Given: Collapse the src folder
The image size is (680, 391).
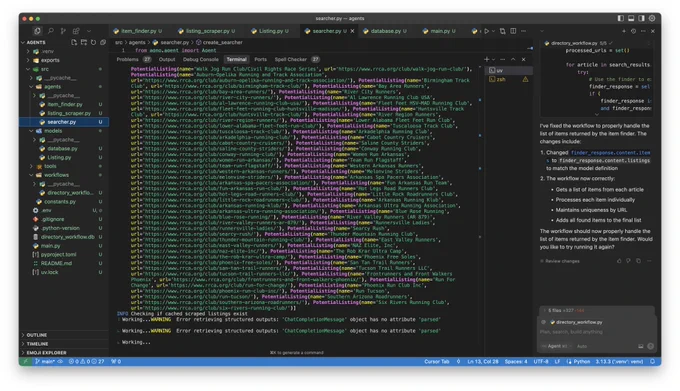Looking at the screenshot, I should [x=45, y=69].
